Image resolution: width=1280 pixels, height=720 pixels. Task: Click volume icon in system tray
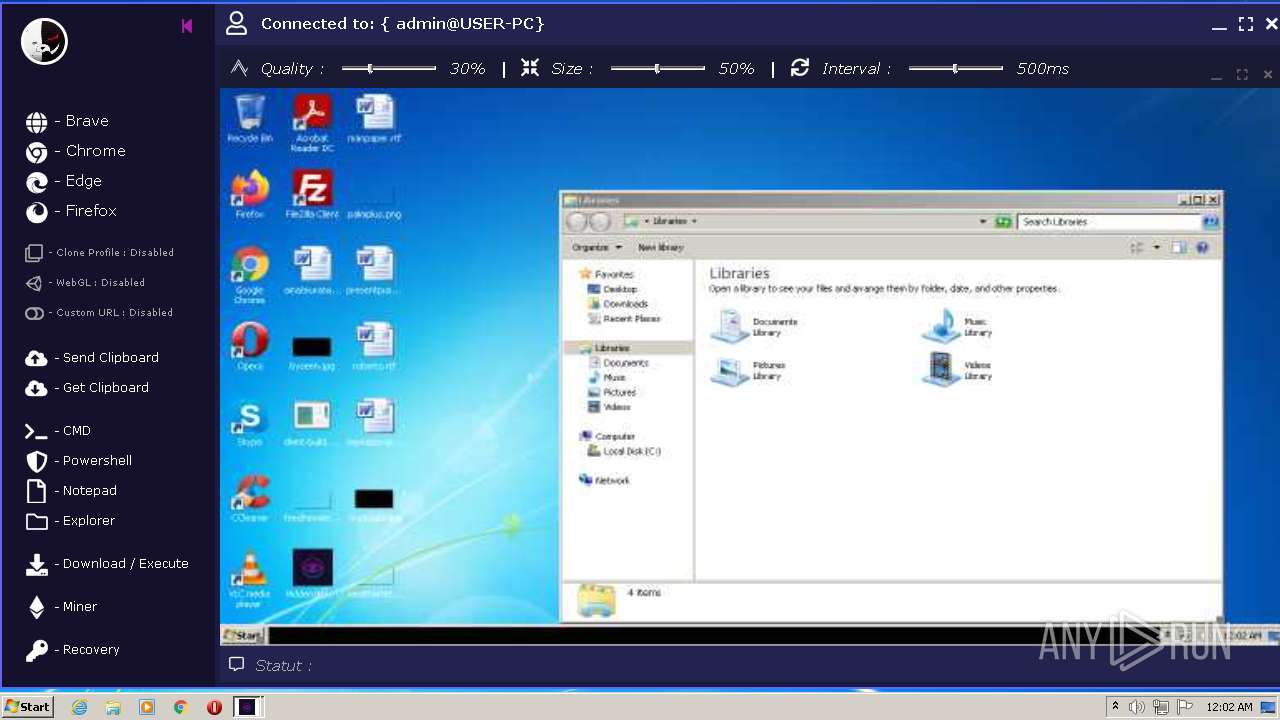1137,707
